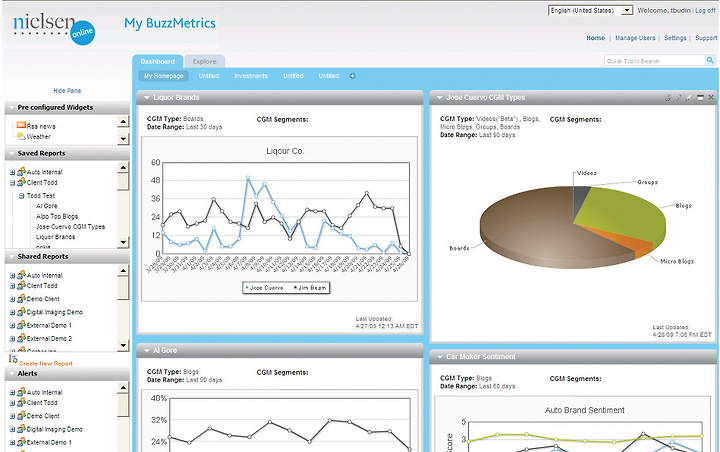
Task: Close the Jose Cuervo CGM Types widget
Action: [x=711, y=97]
